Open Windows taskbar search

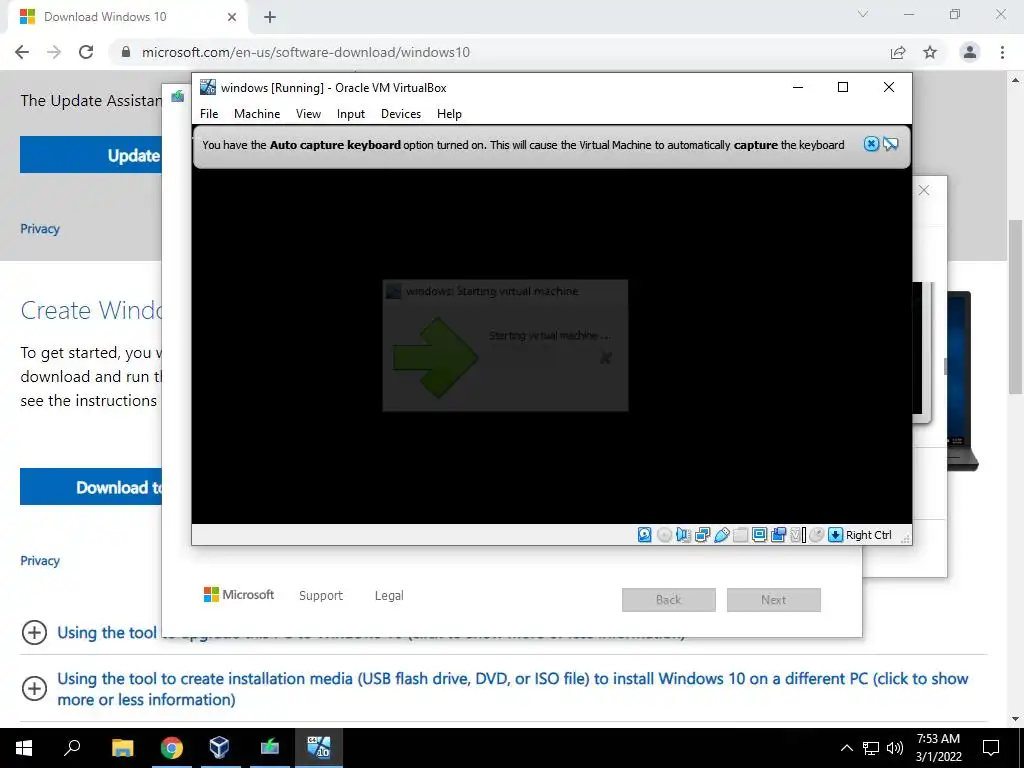click(72, 748)
